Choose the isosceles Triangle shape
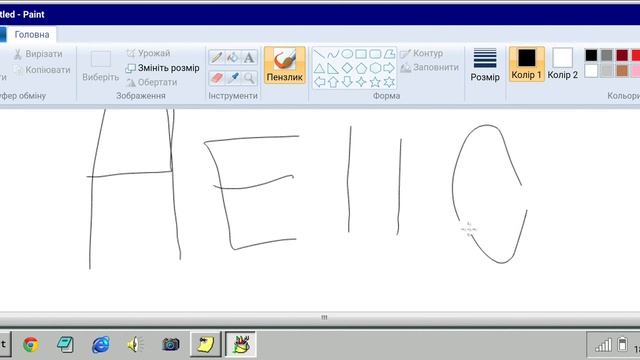 tap(319, 68)
